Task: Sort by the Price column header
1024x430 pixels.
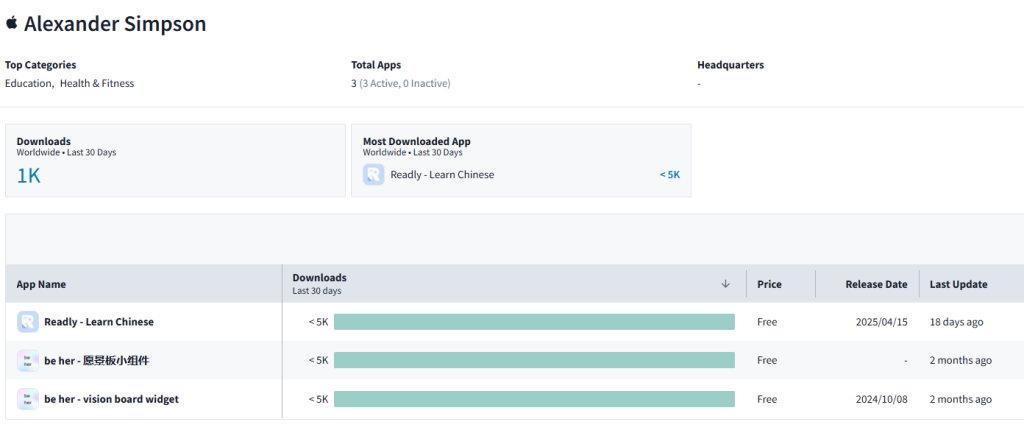Action: [769, 284]
